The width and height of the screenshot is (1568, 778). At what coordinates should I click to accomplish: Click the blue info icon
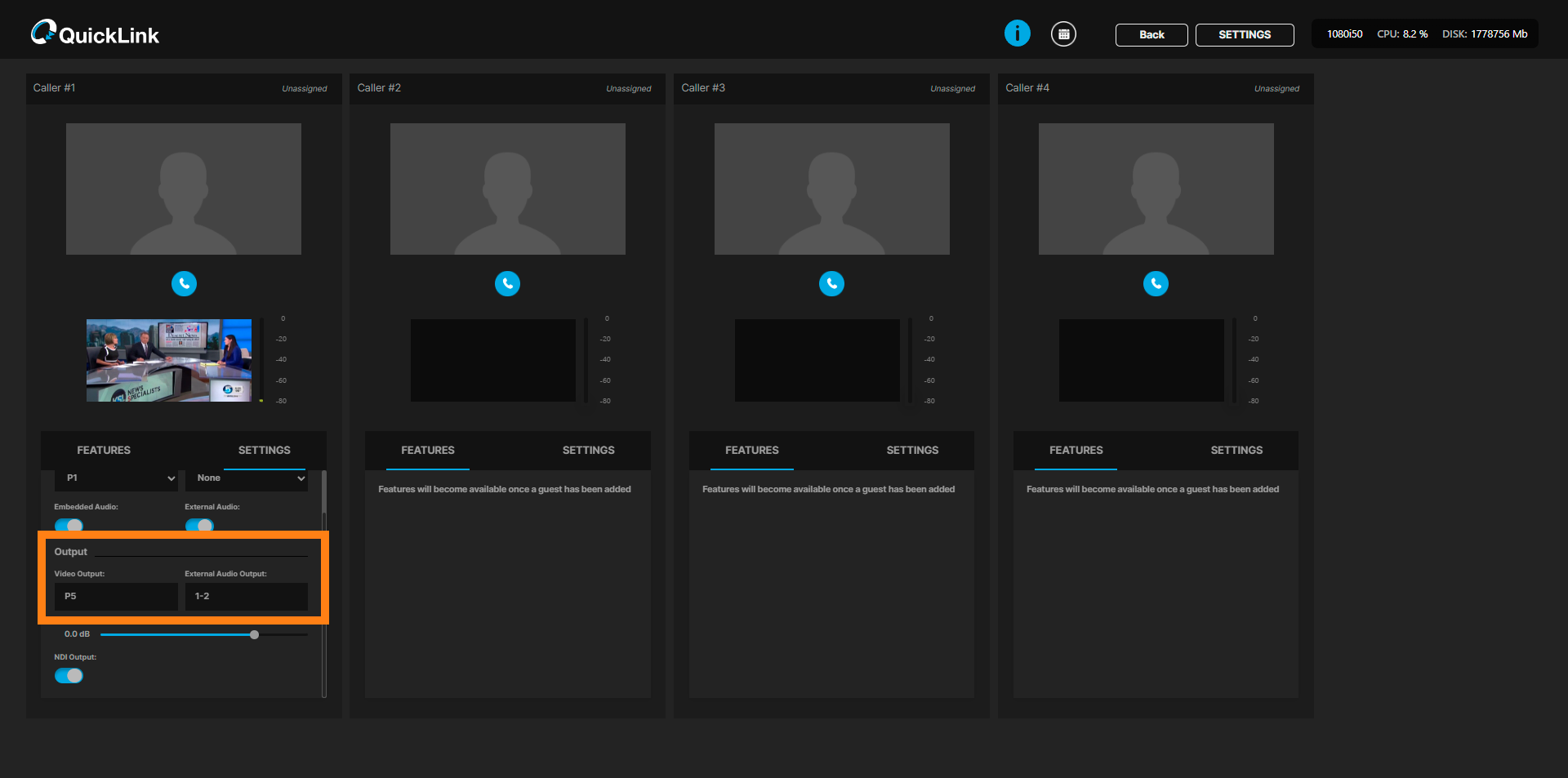coord(1017,33)
